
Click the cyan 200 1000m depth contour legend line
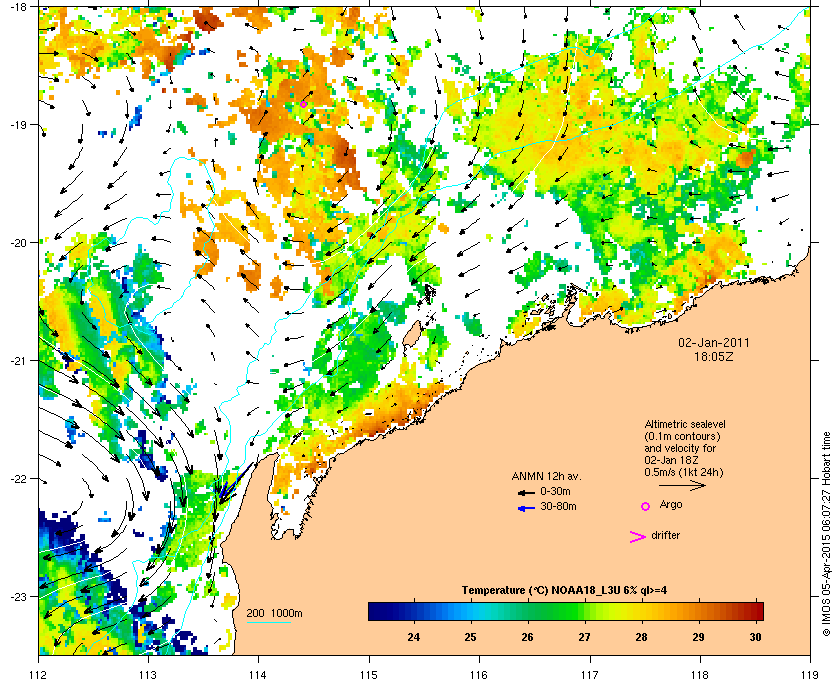pyautogui.click(x=269, y=623)
